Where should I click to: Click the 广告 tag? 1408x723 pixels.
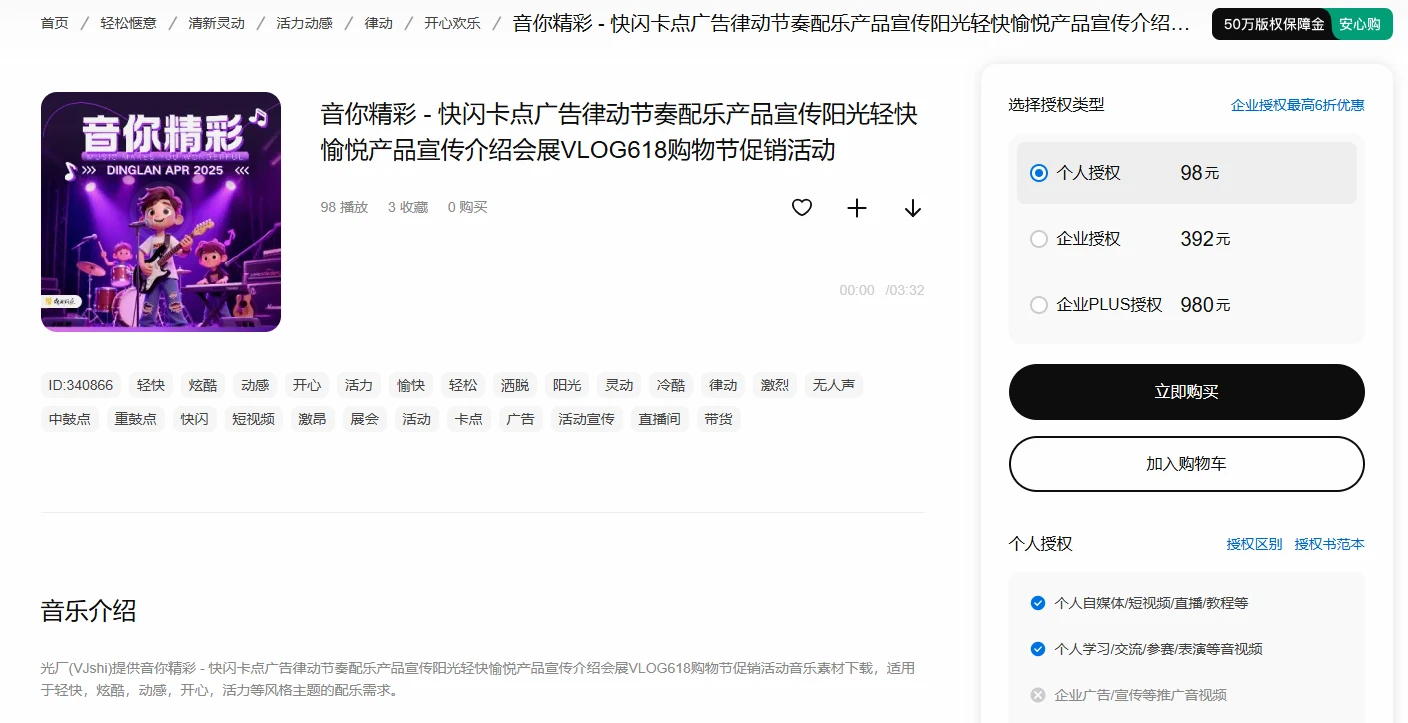coord(521,419)
